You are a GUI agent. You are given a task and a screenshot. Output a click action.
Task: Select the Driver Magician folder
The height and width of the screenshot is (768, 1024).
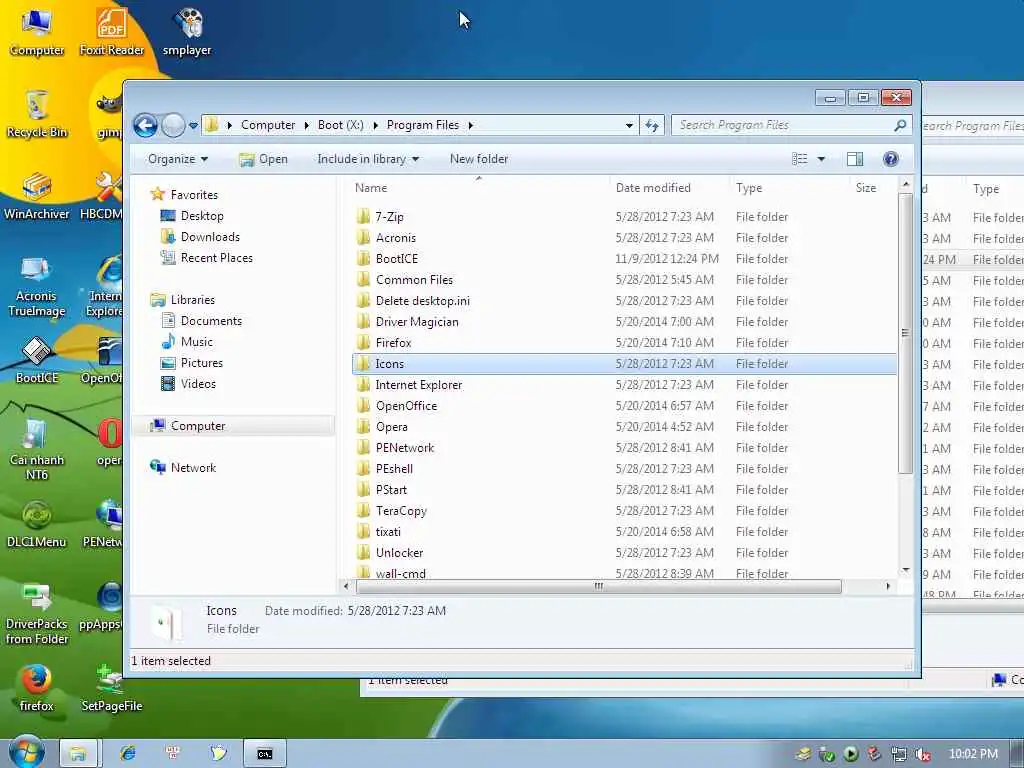(624, 321)
